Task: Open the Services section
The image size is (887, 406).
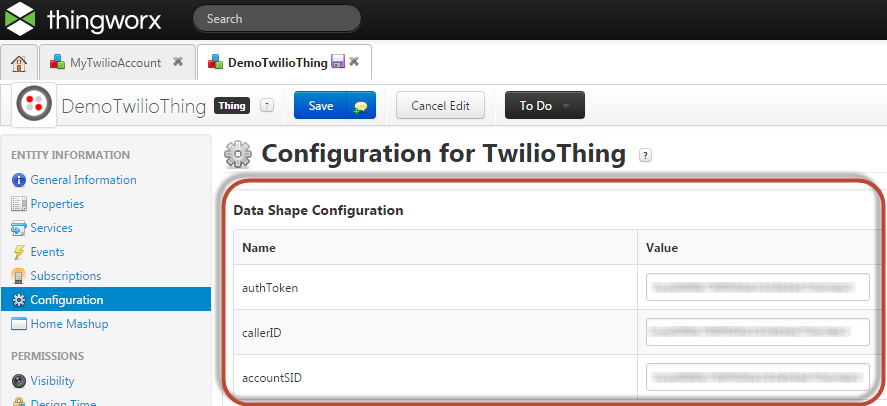Action: 51,228
